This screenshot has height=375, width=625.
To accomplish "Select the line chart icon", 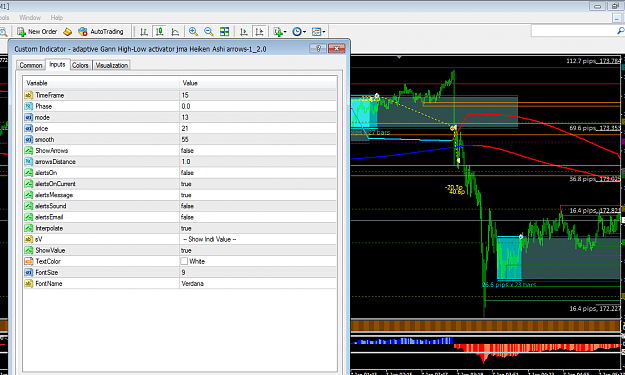I will click(x=175, y=31).
